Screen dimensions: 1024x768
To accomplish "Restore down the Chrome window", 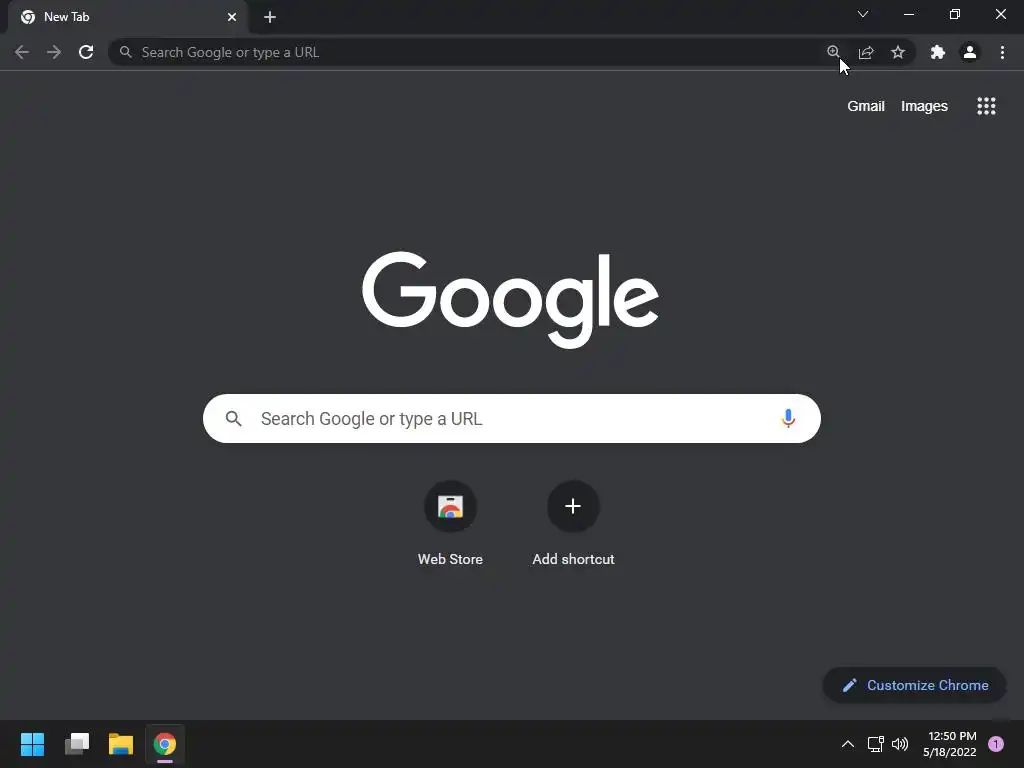I will coord(955,14).
